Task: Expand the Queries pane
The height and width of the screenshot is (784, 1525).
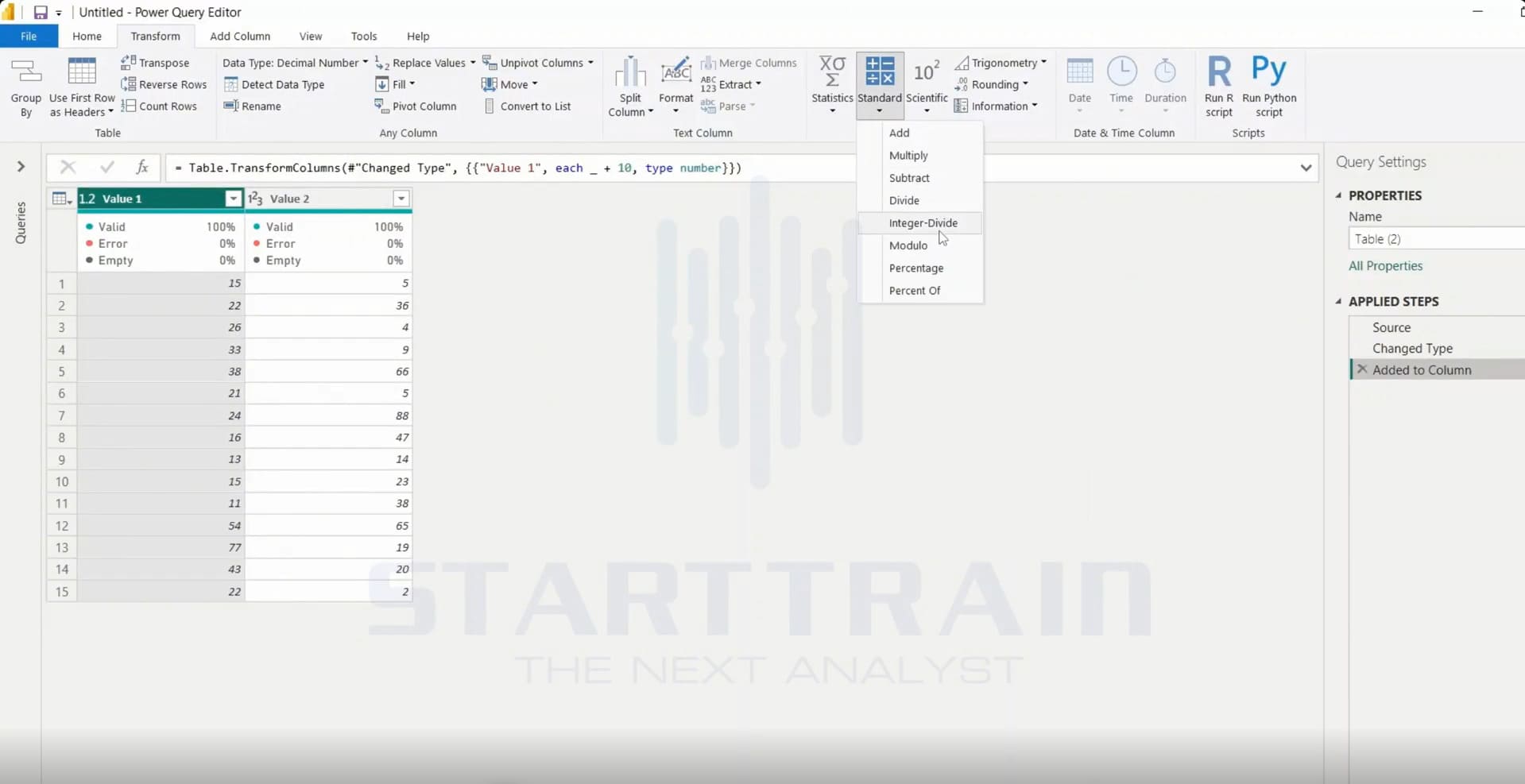Action: 21,167
